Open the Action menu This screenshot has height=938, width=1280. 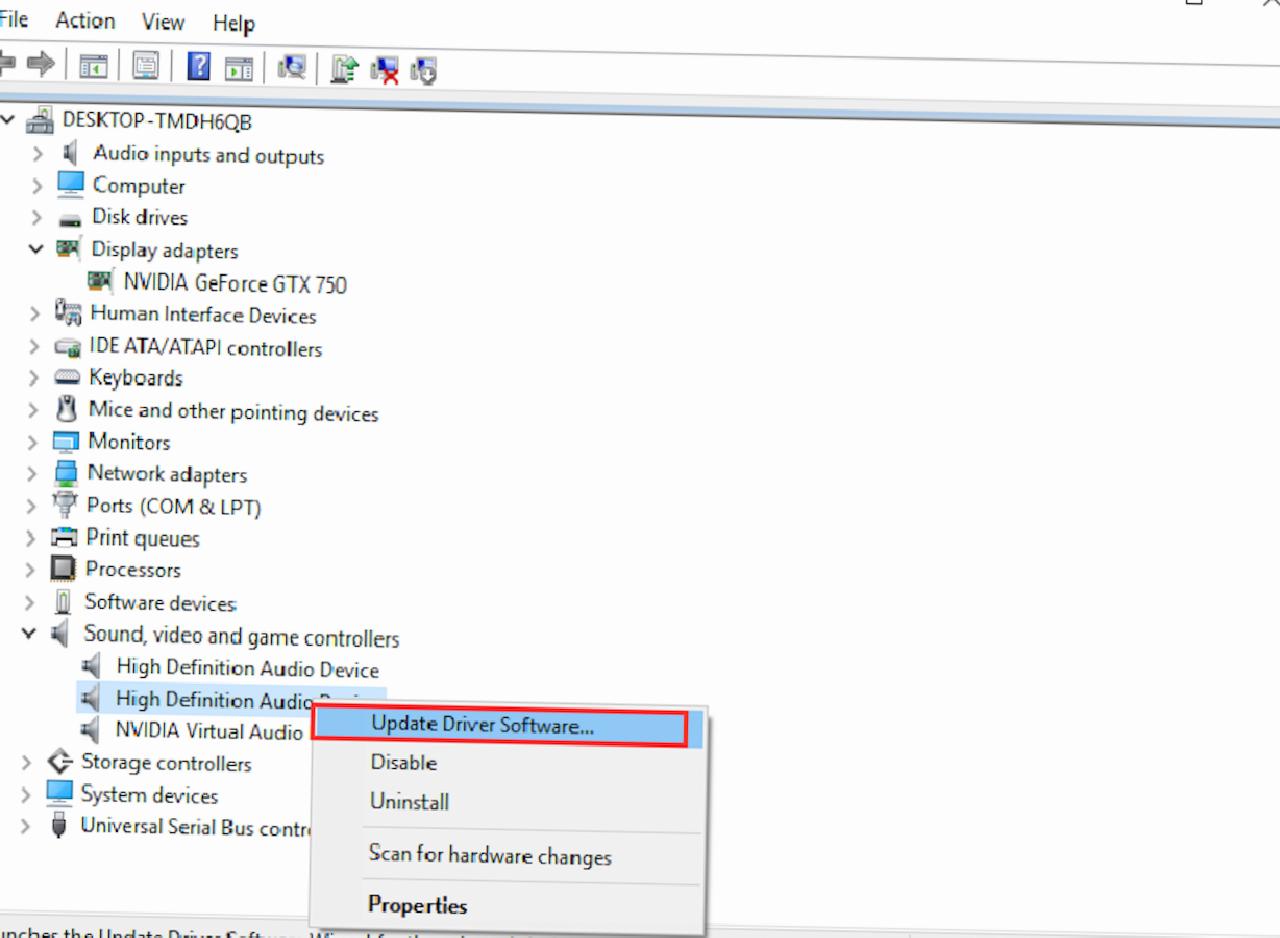(x=85, y=20)
